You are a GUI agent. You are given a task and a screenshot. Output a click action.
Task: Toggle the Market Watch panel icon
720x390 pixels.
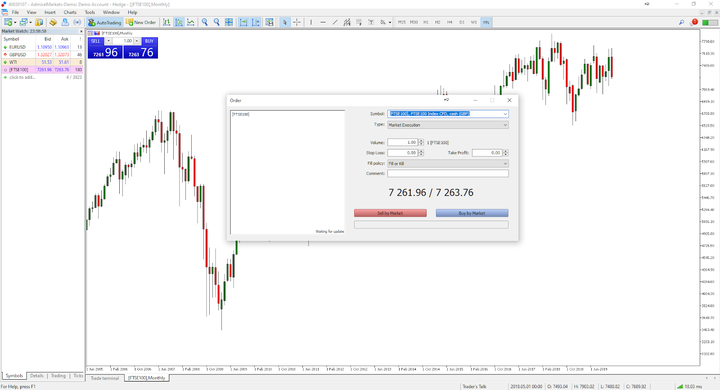[39, 22]
